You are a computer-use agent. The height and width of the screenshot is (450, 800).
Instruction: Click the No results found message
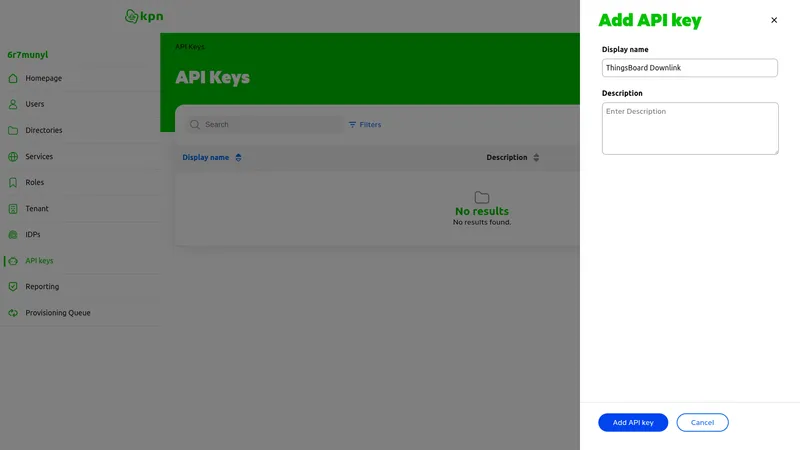coord(482,222)
